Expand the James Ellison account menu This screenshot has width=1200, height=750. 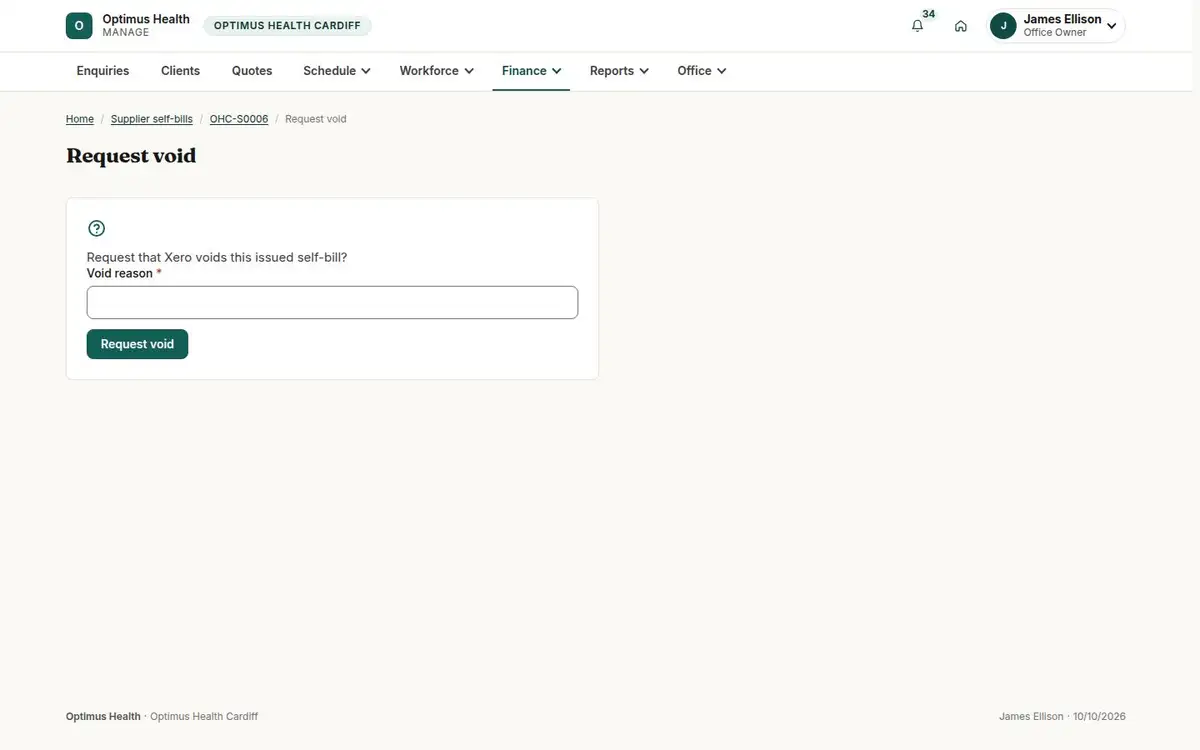1056,26
